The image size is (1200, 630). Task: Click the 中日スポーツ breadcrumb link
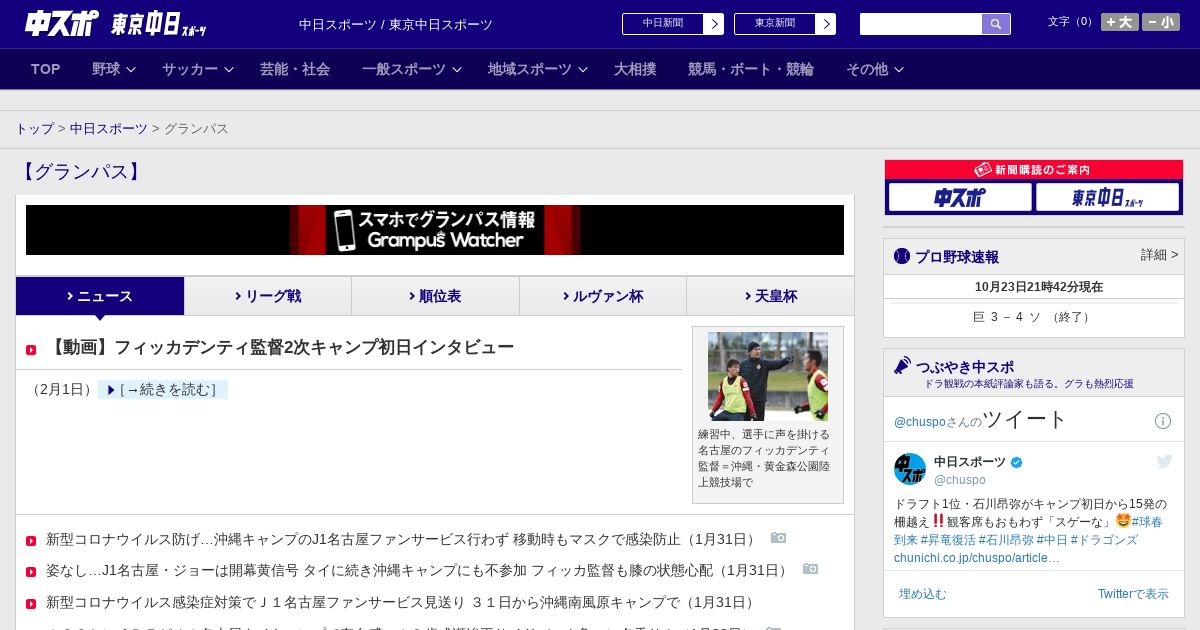[109, 129]
